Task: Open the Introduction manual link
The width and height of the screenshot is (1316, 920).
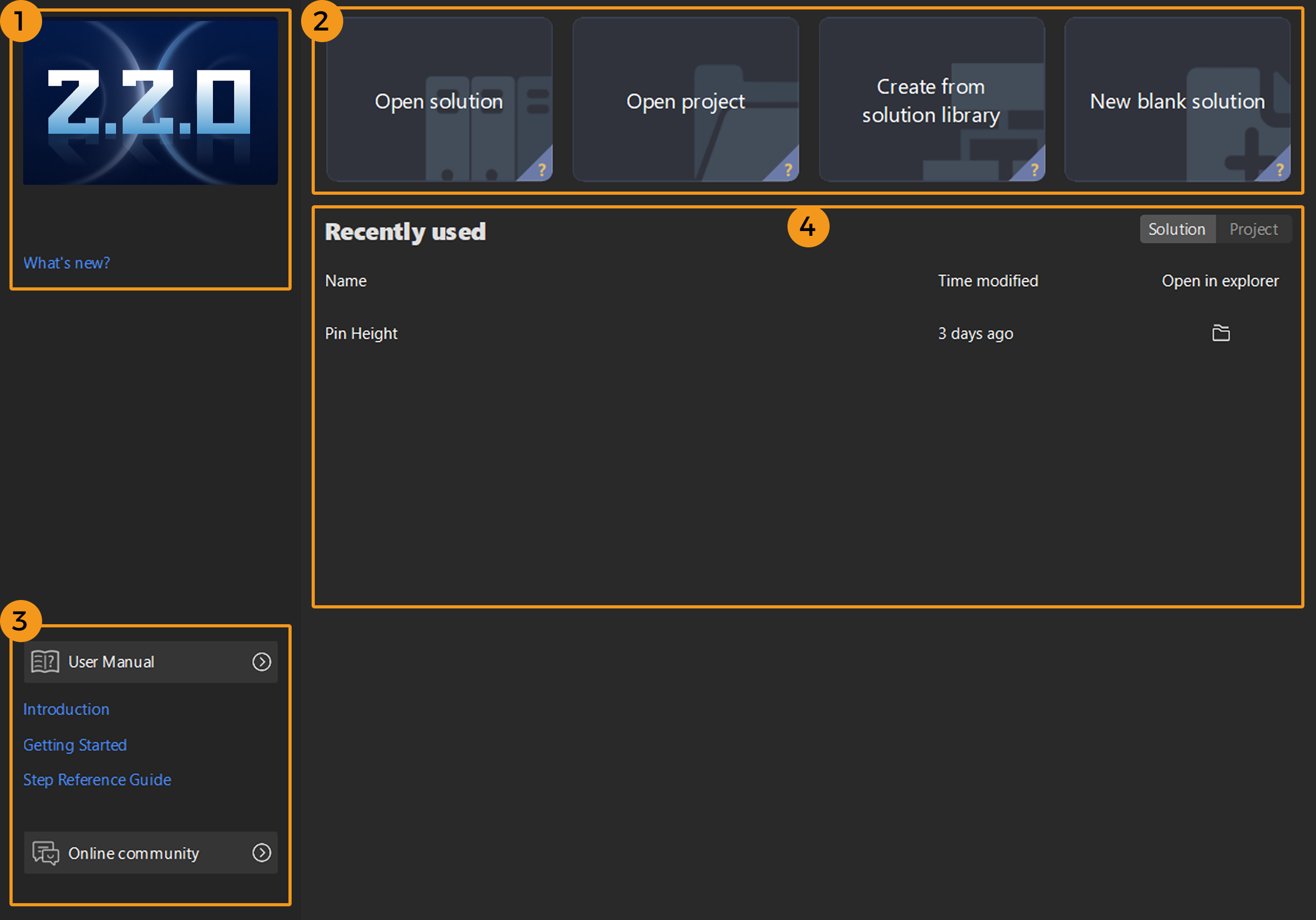Action: point(66,709)
